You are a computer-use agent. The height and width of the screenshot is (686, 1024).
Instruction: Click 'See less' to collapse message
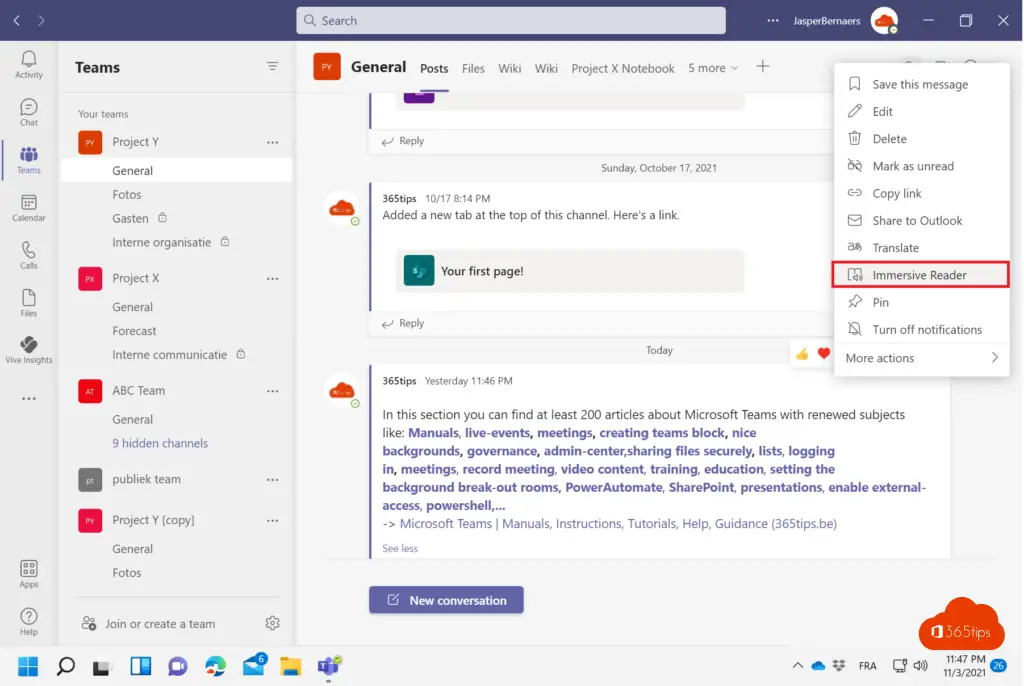click(400, 548)
